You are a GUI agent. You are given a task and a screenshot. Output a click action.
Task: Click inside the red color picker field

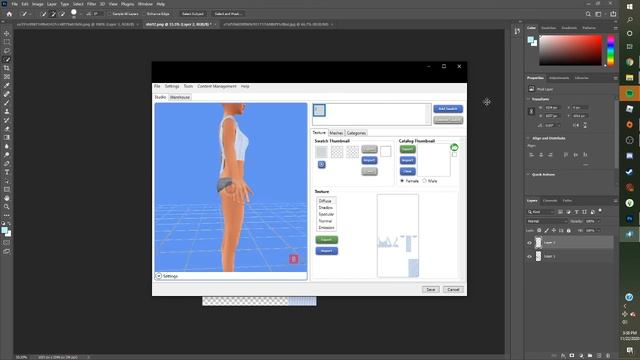[x=570, y=50]
